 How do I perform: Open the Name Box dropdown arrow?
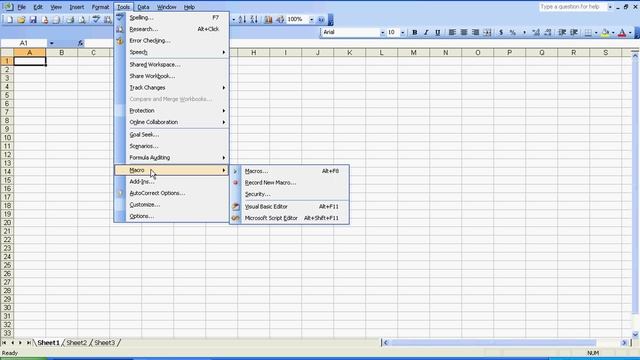(51, 43)
